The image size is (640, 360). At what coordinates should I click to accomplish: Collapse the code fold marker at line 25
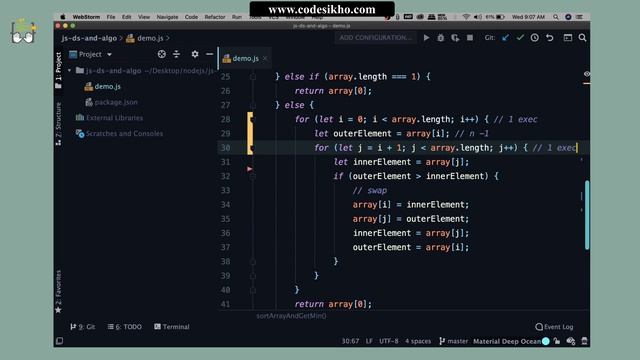253,77
